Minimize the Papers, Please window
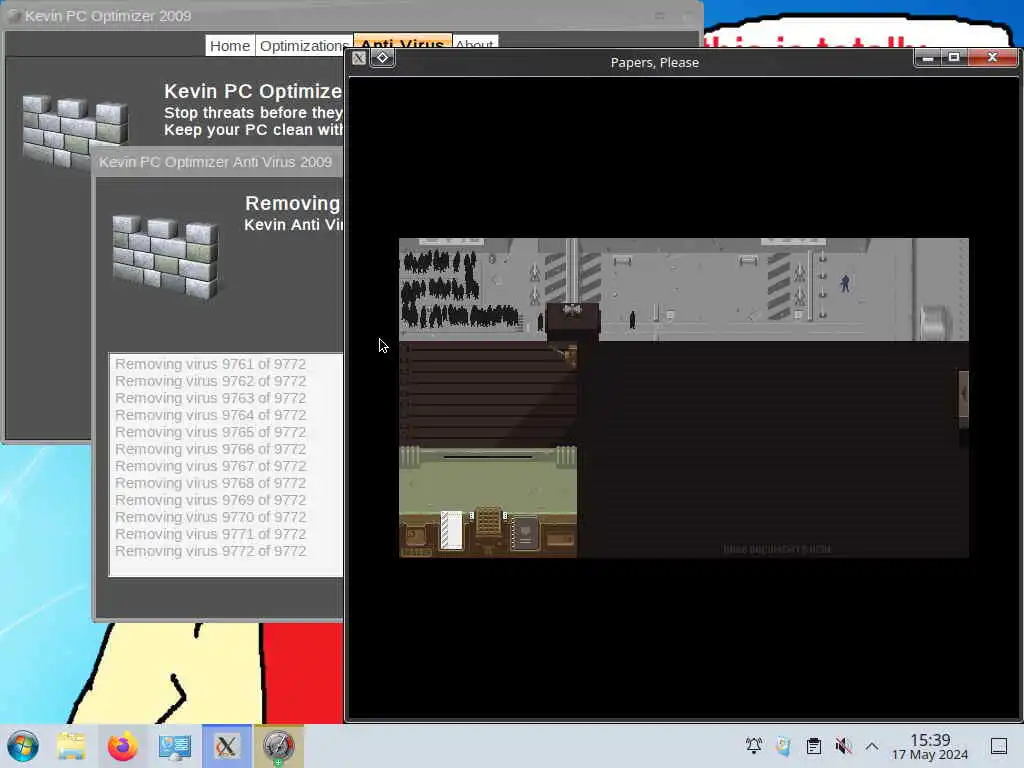1024x768 pixels. pyautogui.click(x=927, y=58)
